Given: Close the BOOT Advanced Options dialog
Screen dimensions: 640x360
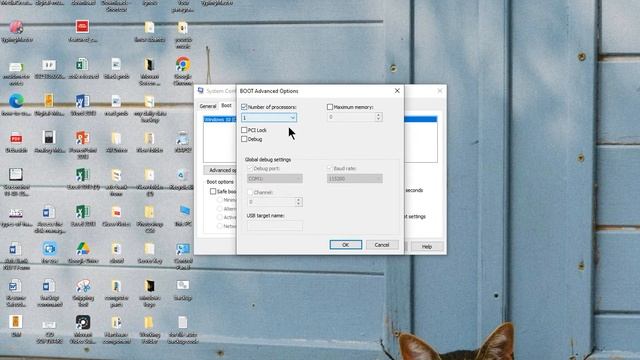Looking at the screenshot, I should [x=397, y=91].
